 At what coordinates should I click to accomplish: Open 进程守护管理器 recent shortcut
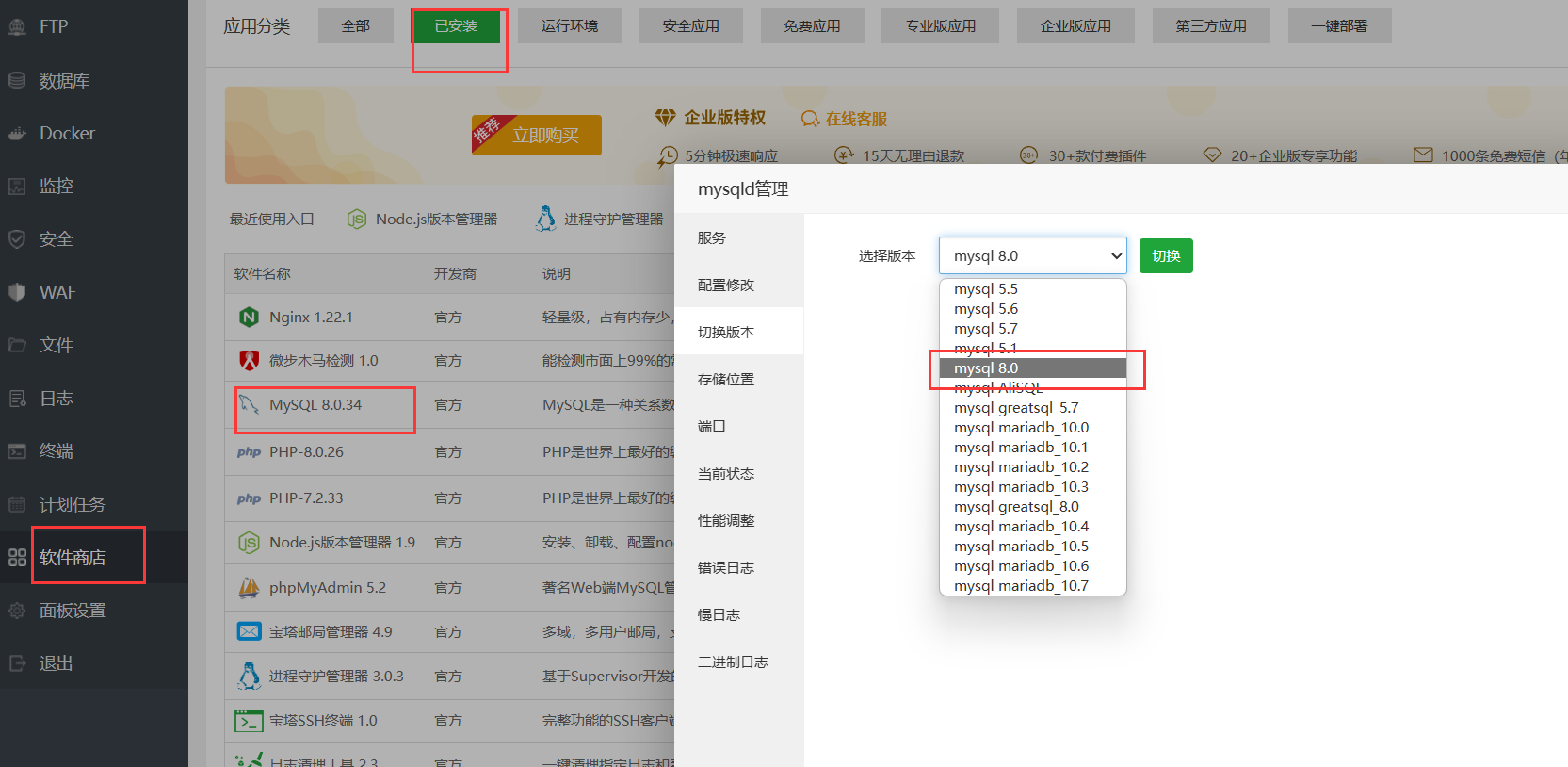tap(600, 220)
